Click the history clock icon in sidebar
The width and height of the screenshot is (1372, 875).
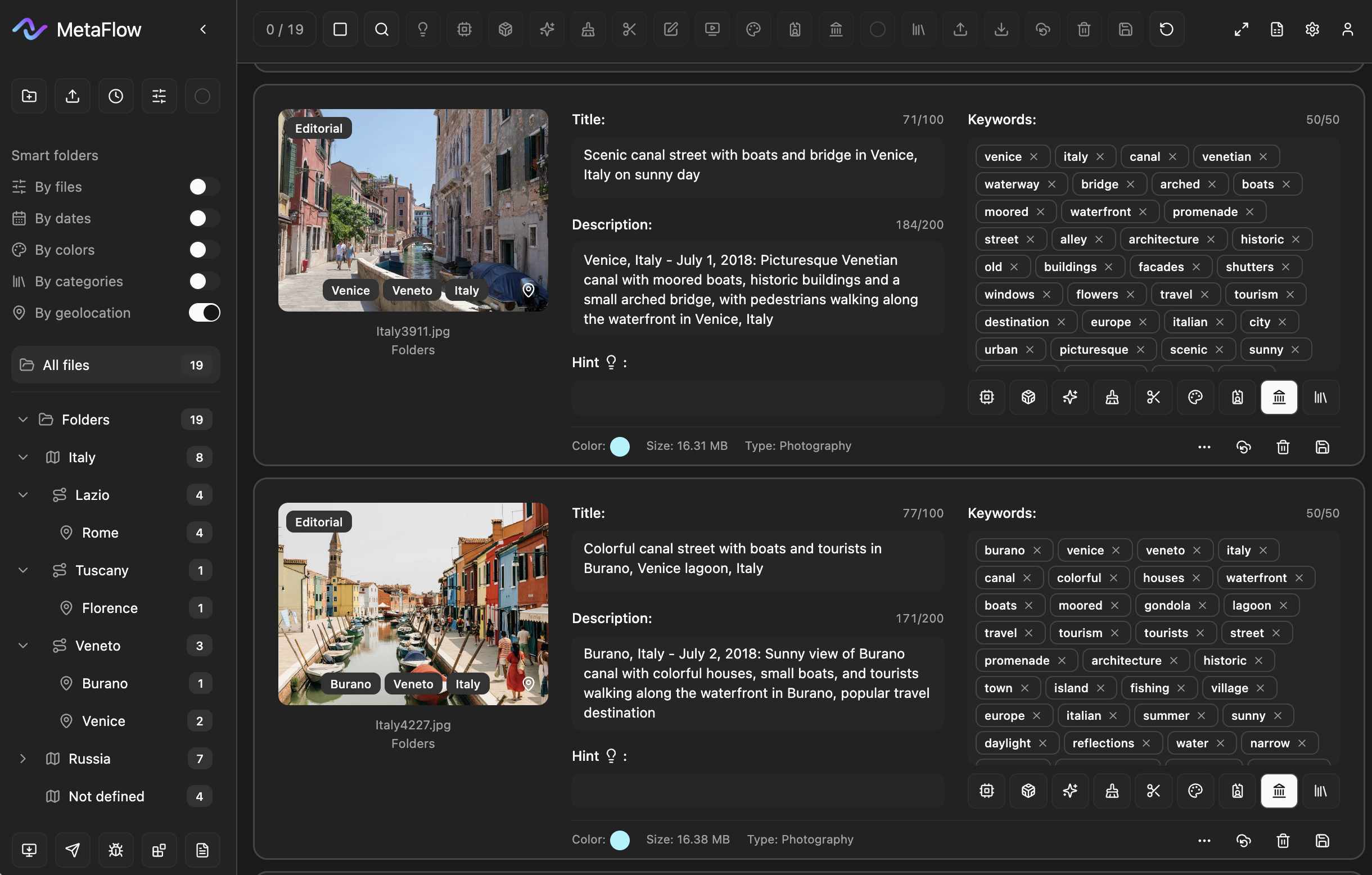[116, 96]
